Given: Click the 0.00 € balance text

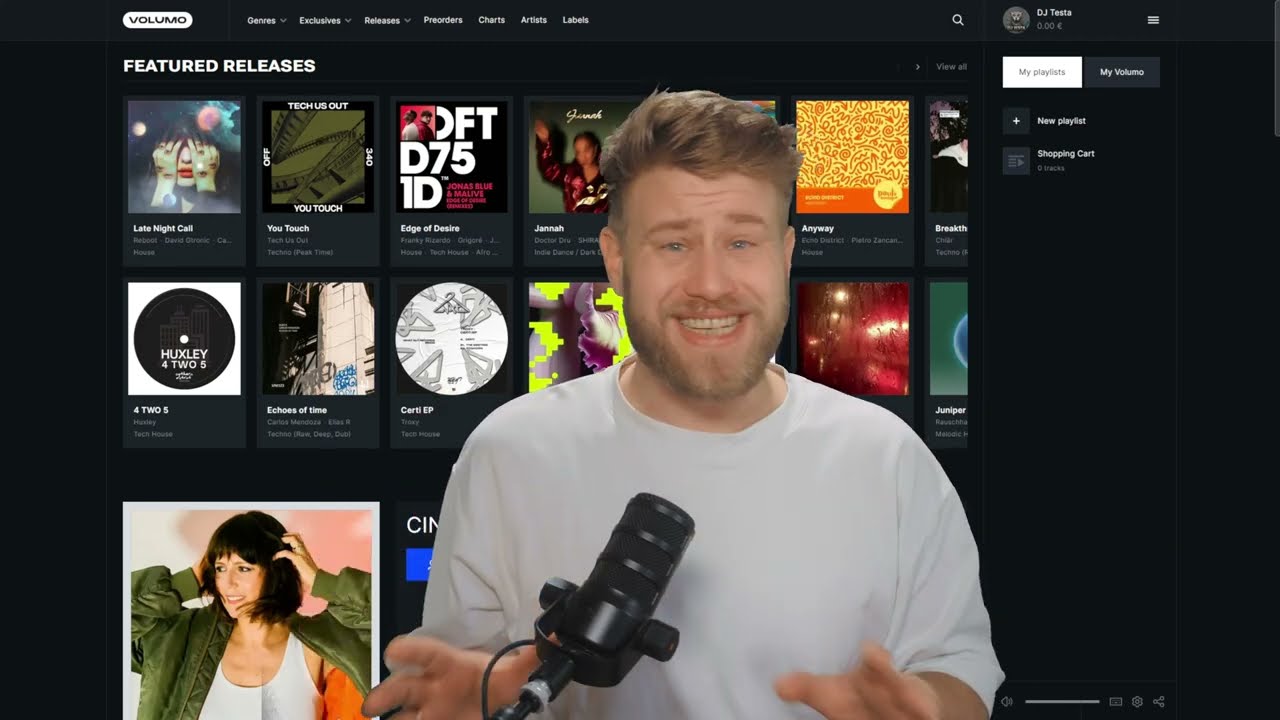Looking at the screenshot, I should pyautogui.click(x=1049, y=27).
